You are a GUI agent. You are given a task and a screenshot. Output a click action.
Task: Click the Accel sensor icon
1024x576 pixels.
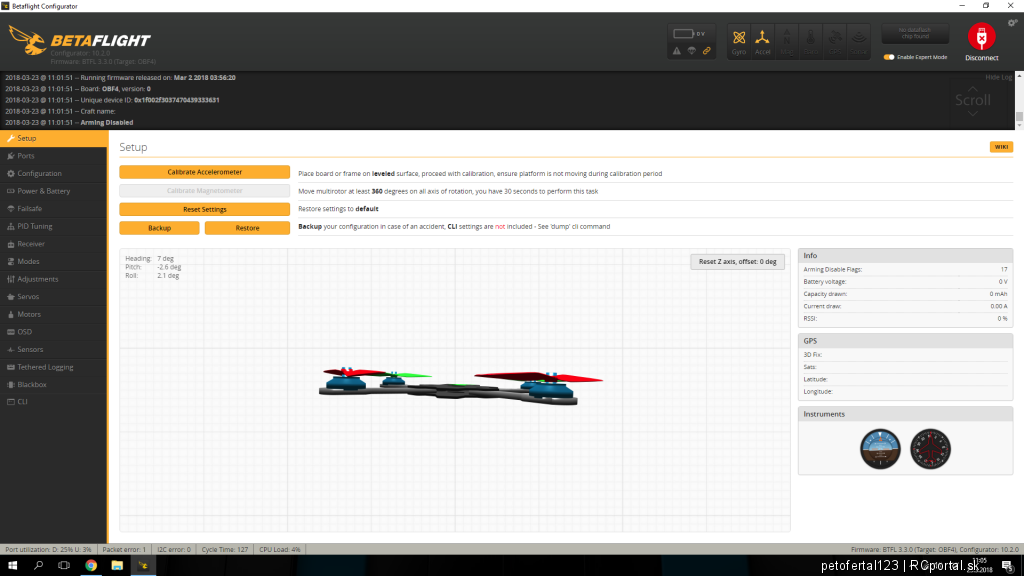point(762,42)
